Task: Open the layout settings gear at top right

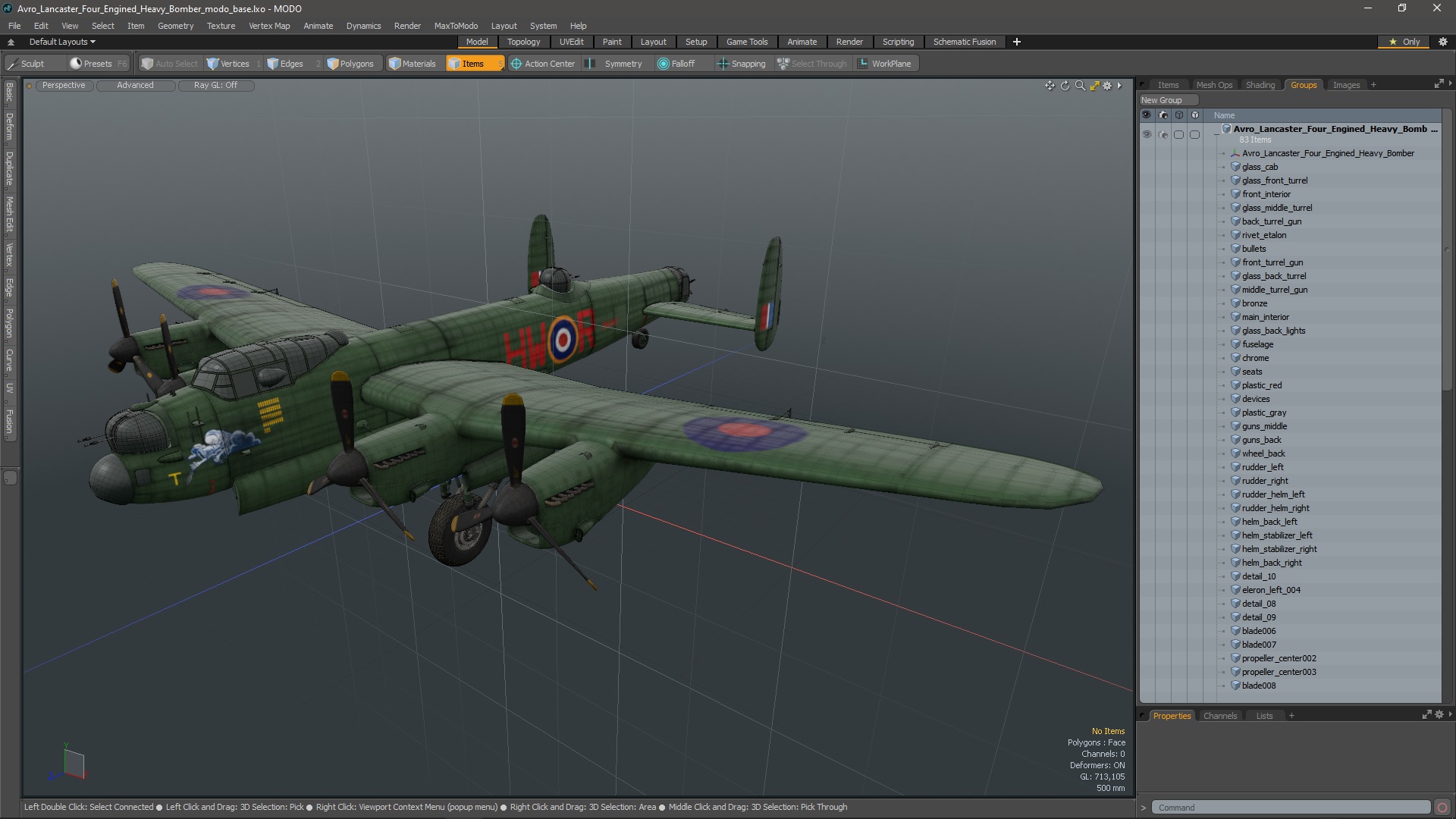Action: (1443, 42)
